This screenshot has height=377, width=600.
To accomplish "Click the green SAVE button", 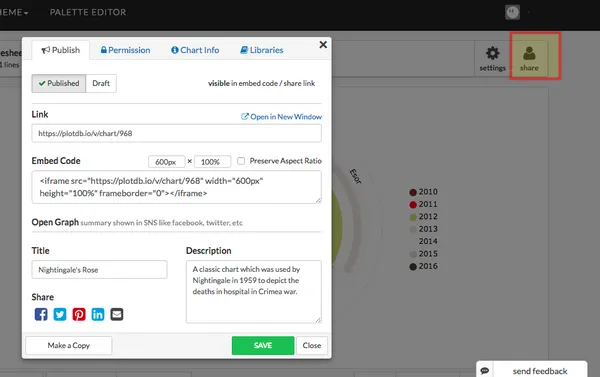I will [263, 345].
